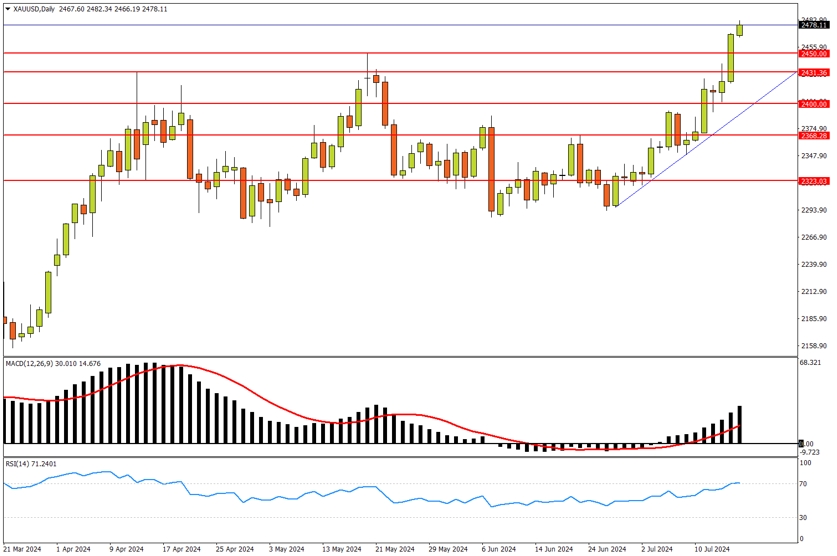The width and height of the screenshot is (837, 556).
Task: Click the 2158.90 price on the axis
Action: click(815, 346)
